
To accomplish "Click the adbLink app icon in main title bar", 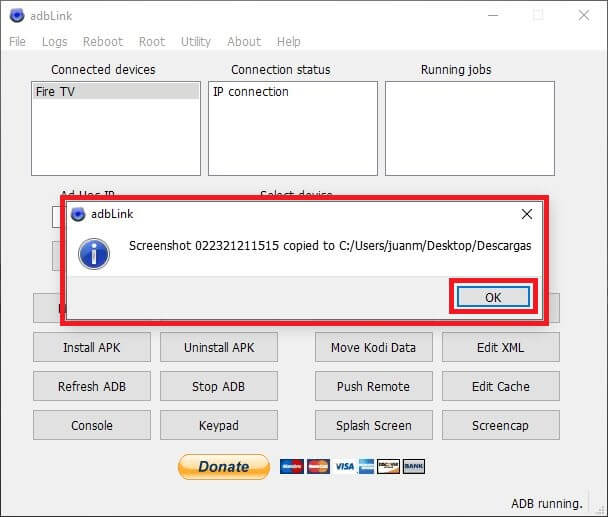I will click(17, 16).
